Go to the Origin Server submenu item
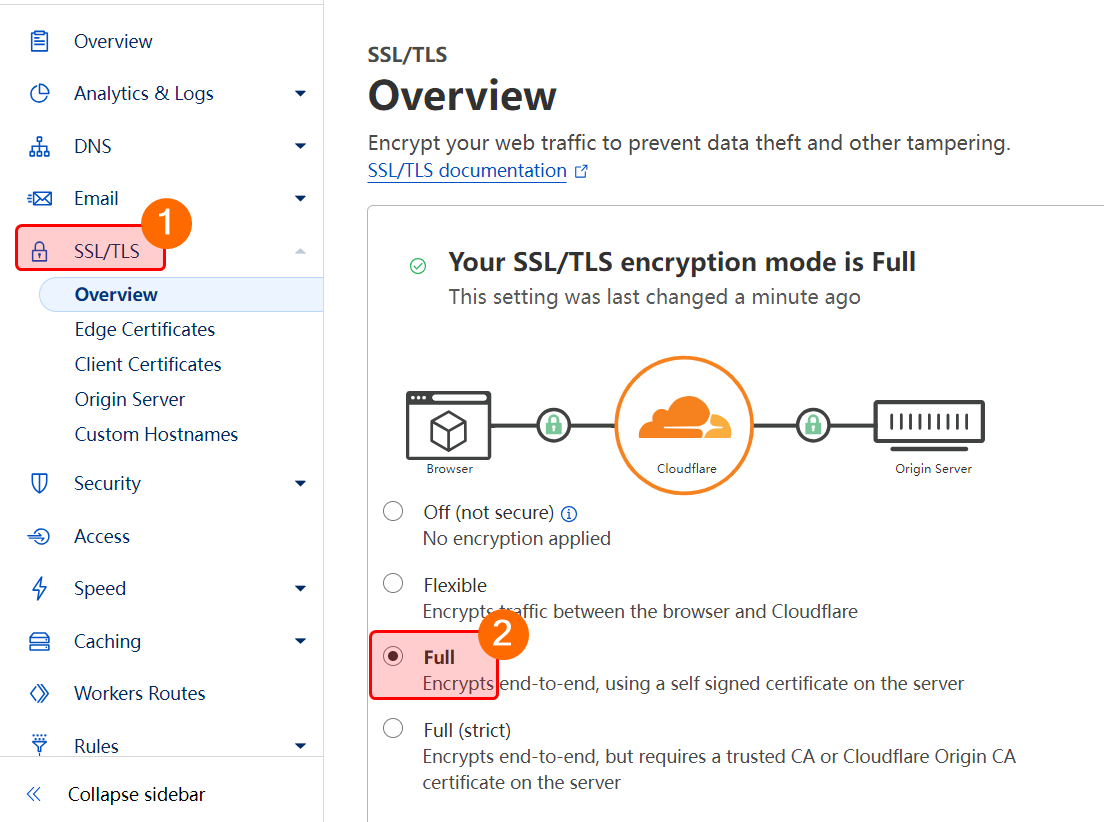The image size is (1104, 822). (130, 399)
